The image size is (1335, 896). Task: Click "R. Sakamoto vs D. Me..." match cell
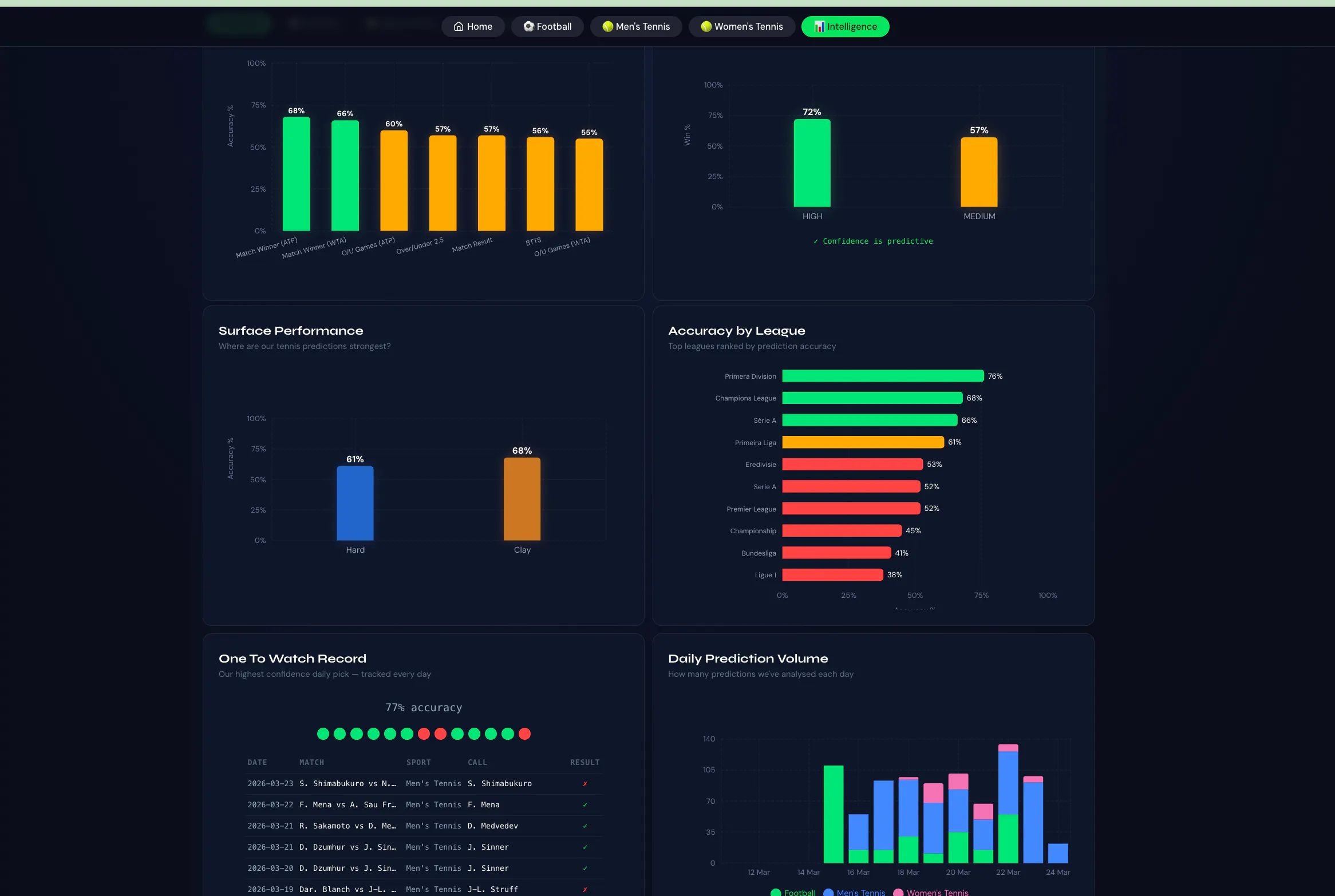347,826
